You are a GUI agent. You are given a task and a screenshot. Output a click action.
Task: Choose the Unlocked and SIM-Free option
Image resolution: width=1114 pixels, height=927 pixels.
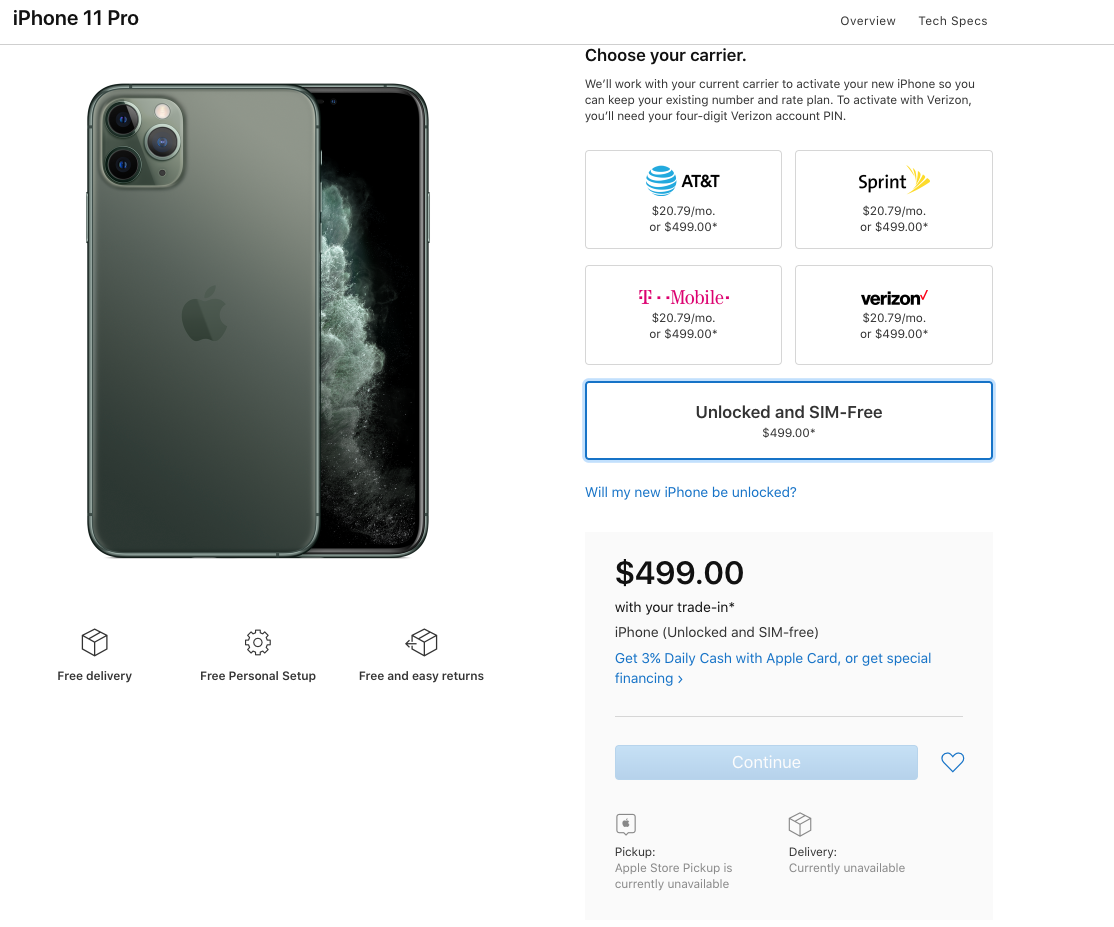pyautogui.click(x=788, y=420)
